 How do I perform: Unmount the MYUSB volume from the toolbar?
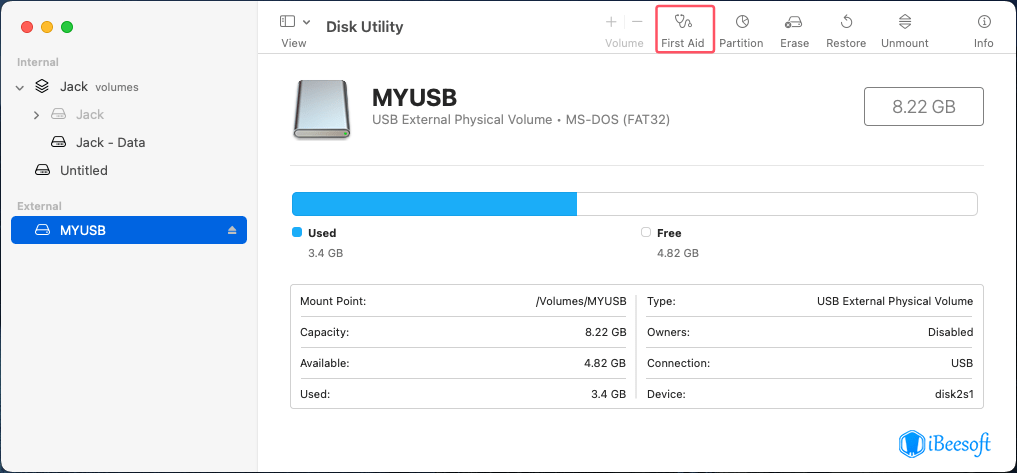905,30
